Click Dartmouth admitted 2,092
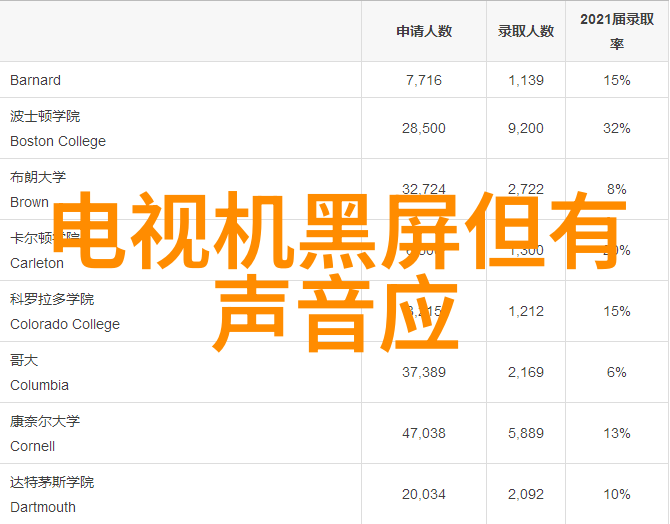The width and height of the screenshot is (670, 524). coord(526,494)
